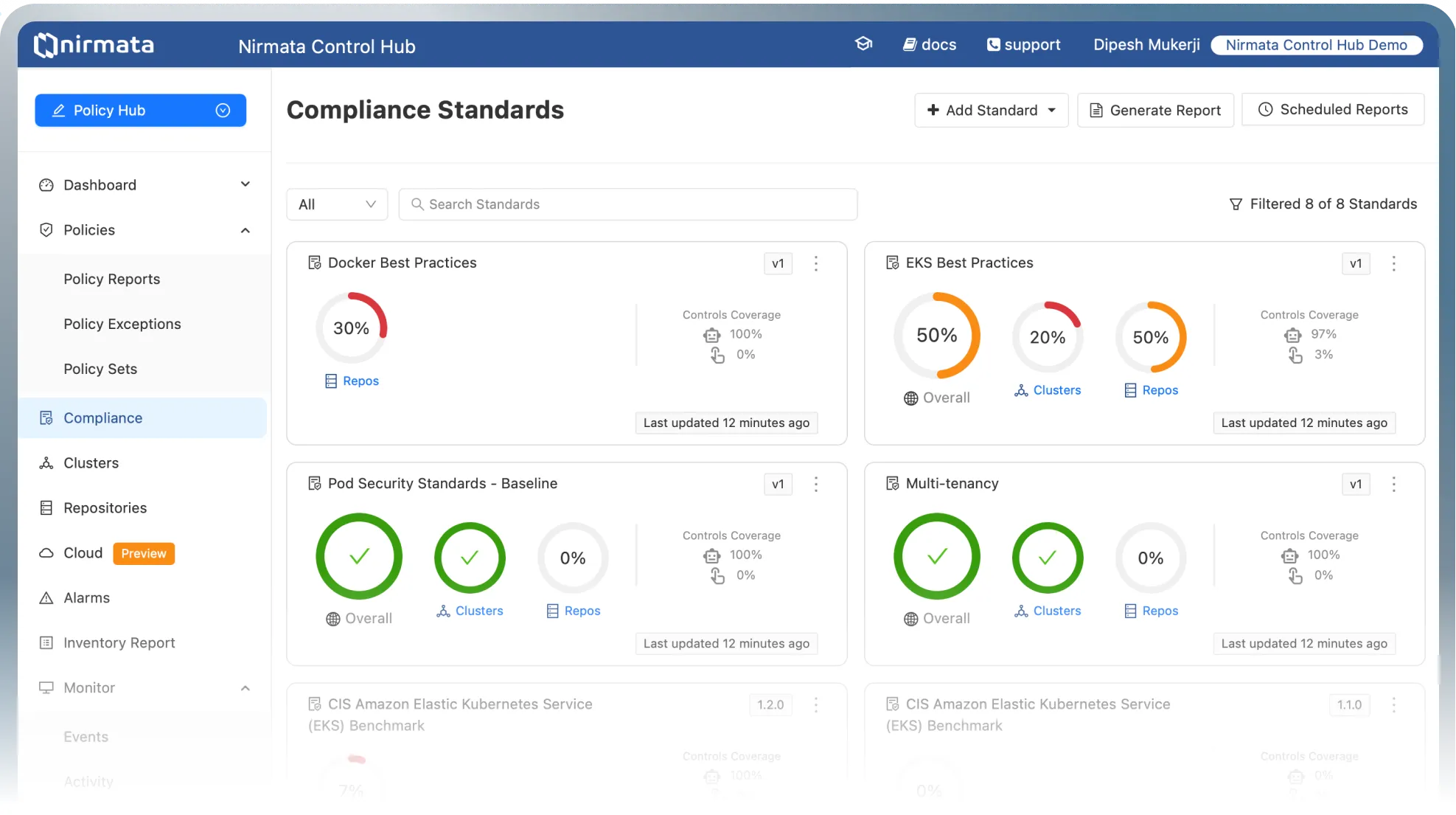Focus the Search Standards field
The height and width of the screenshot is (815, 1456).
coord(628,204)
